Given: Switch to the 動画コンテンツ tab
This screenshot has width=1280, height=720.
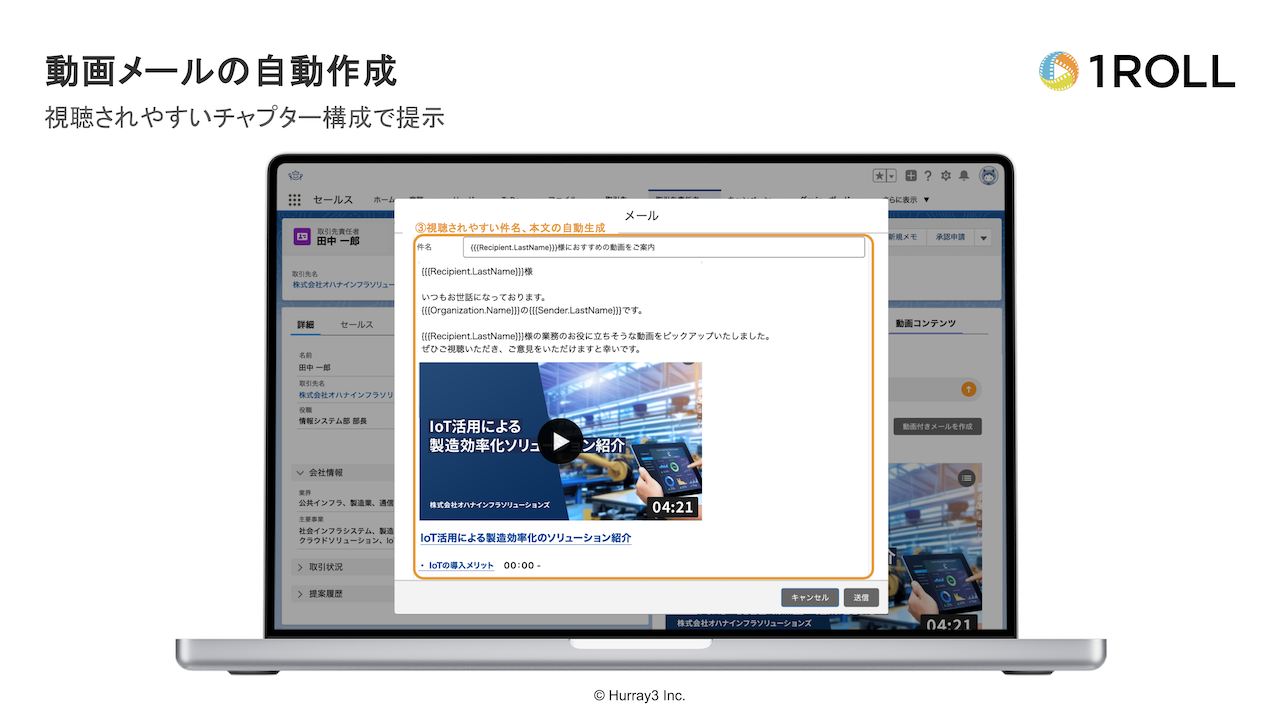Looking at the screenshot, I should (926, 323).
